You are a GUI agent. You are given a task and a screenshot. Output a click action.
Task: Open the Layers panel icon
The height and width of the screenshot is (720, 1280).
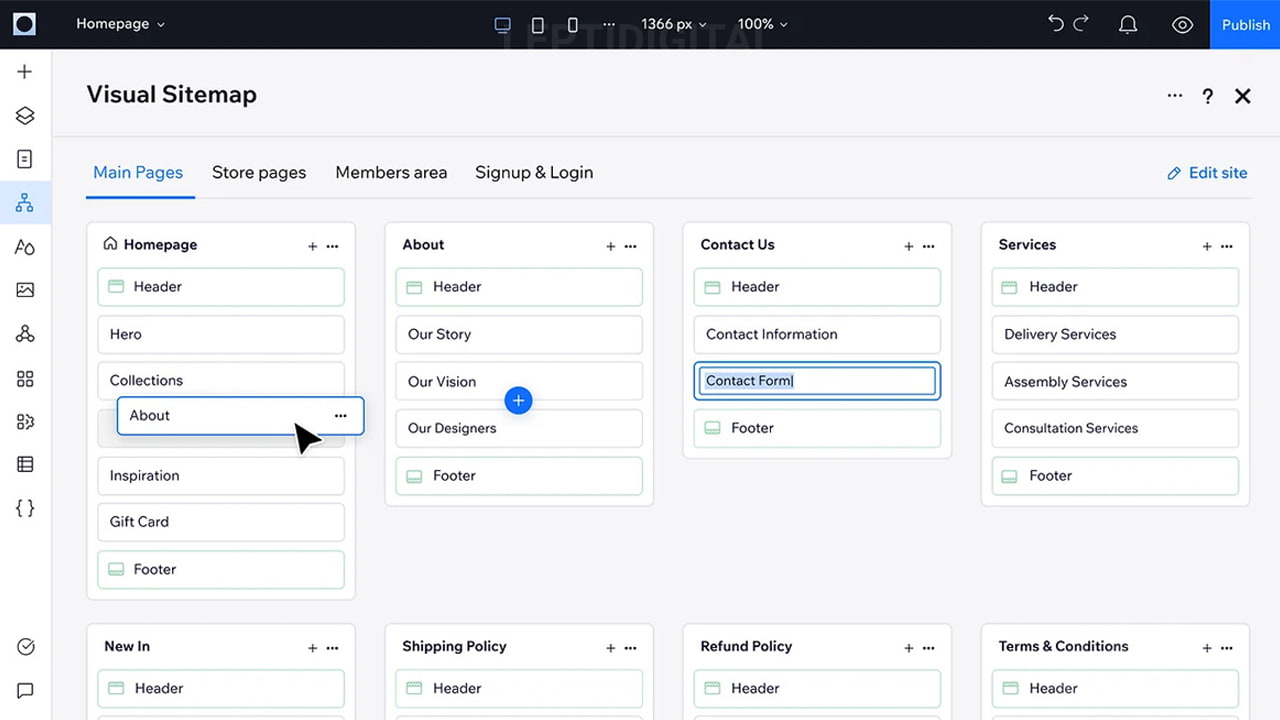25,116
